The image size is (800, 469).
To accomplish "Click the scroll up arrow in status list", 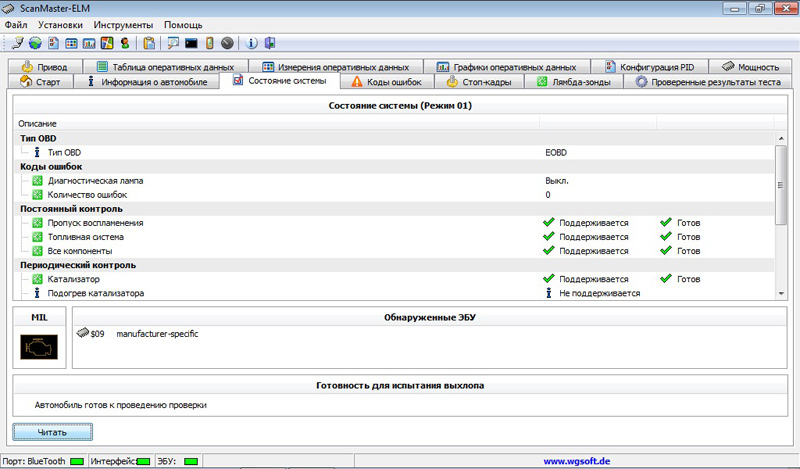I will click(781, 138).
